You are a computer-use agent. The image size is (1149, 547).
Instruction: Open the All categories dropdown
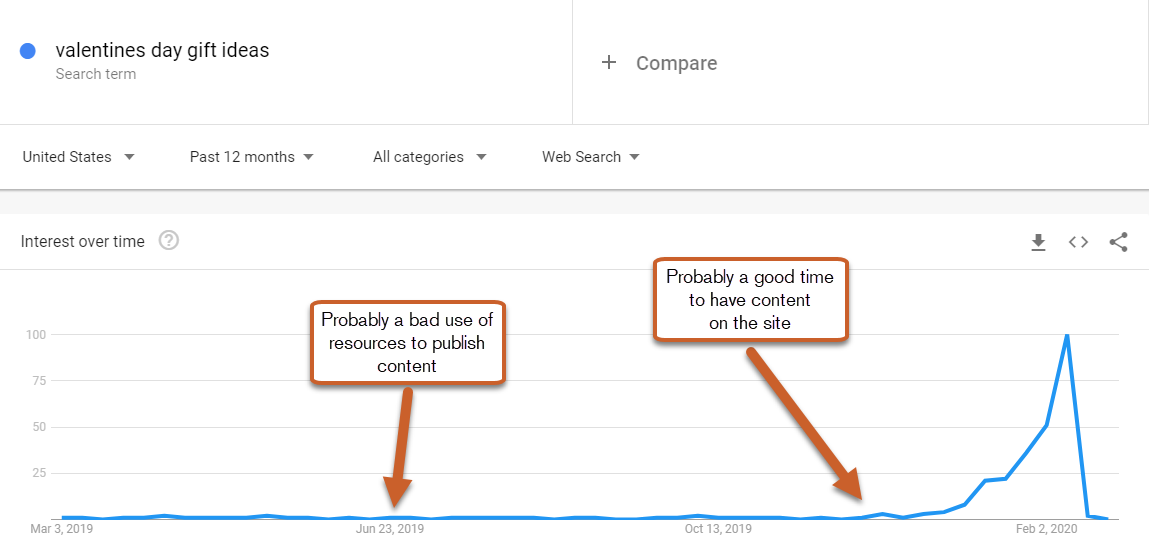pyautogui.click(x=429, y=157)
